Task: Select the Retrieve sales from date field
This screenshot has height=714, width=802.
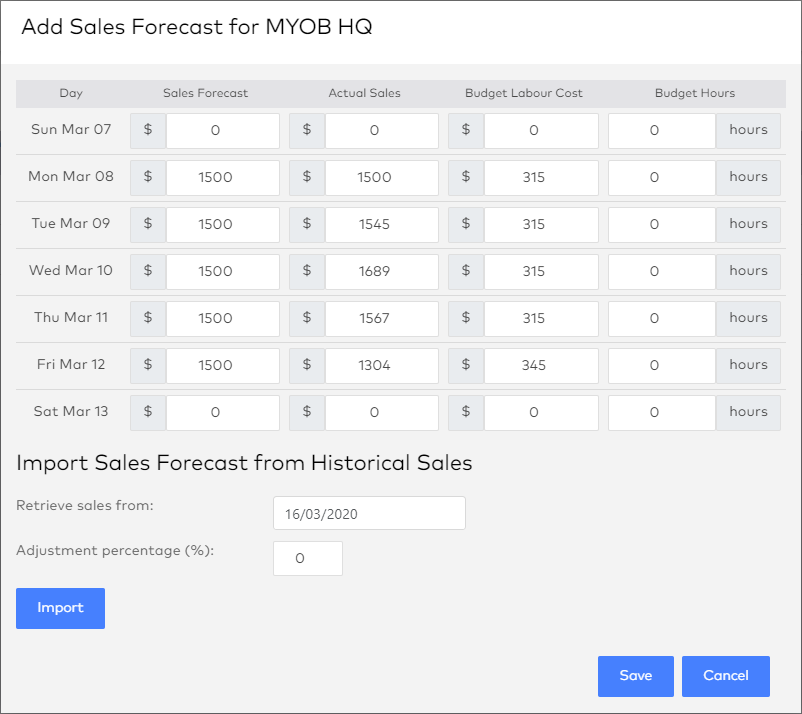Action: point(369,513)
